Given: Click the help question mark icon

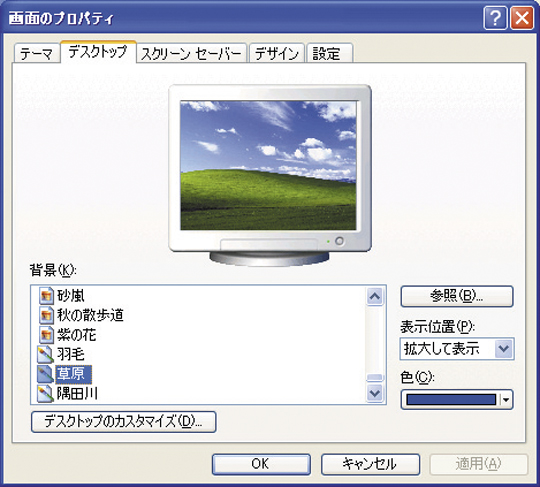Looking at the screenshot, I should (495, 18).
